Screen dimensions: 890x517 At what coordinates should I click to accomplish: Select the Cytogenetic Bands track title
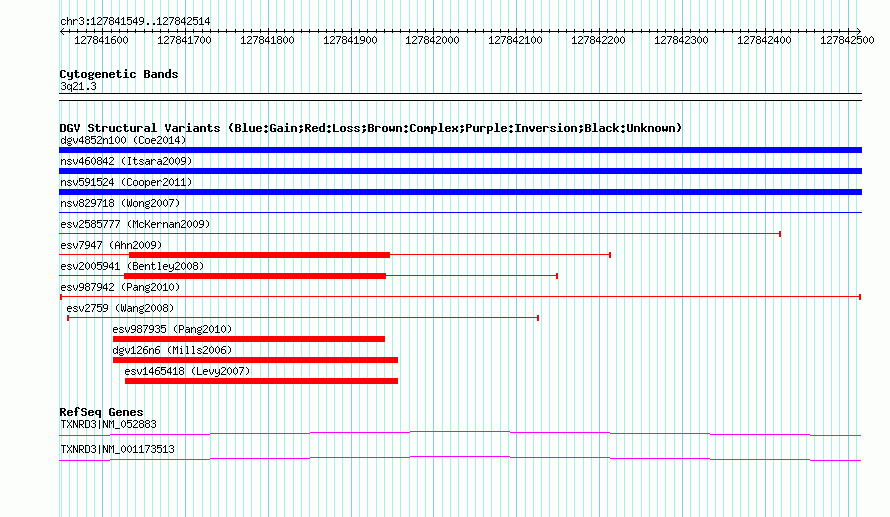coord(119,74)
